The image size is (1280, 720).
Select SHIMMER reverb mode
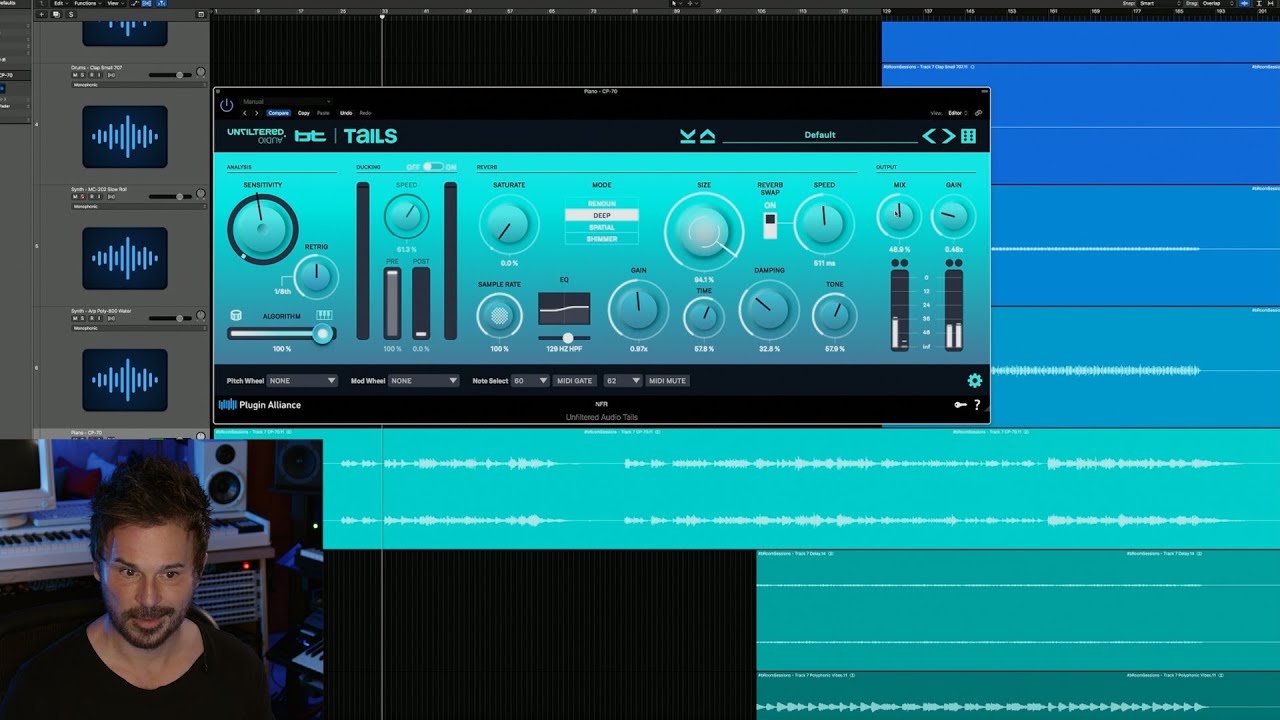(x=602, y=239)
